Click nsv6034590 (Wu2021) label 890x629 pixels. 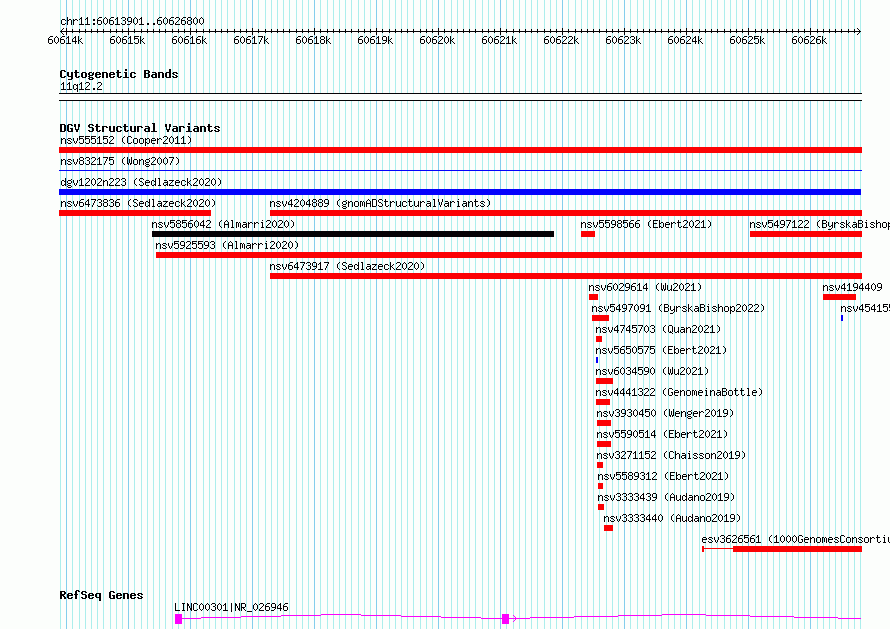[652, 371]
